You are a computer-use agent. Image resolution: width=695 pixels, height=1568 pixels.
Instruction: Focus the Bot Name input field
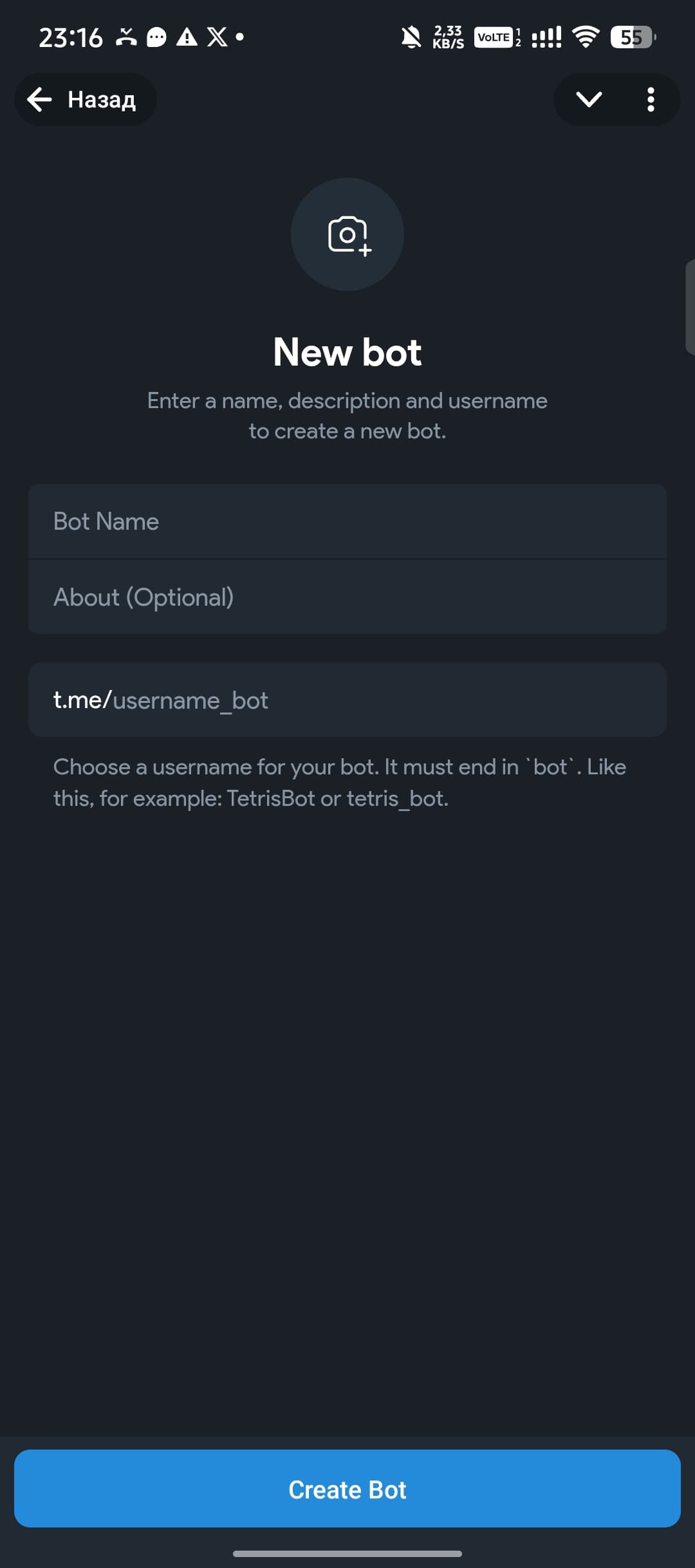tap(347, 521)
